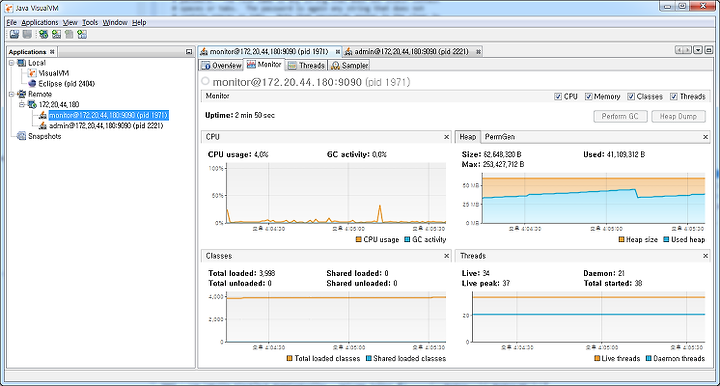Click the GC activity blue legend swatch
The image size is (720, 386).
pyautogui.click(x=407, y=239)
